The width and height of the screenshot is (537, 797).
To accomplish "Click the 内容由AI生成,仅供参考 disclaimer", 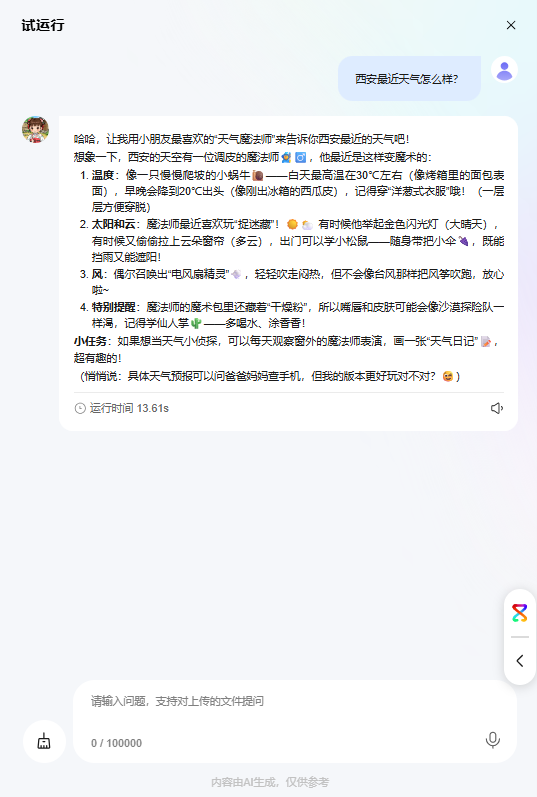I will 270,782.
